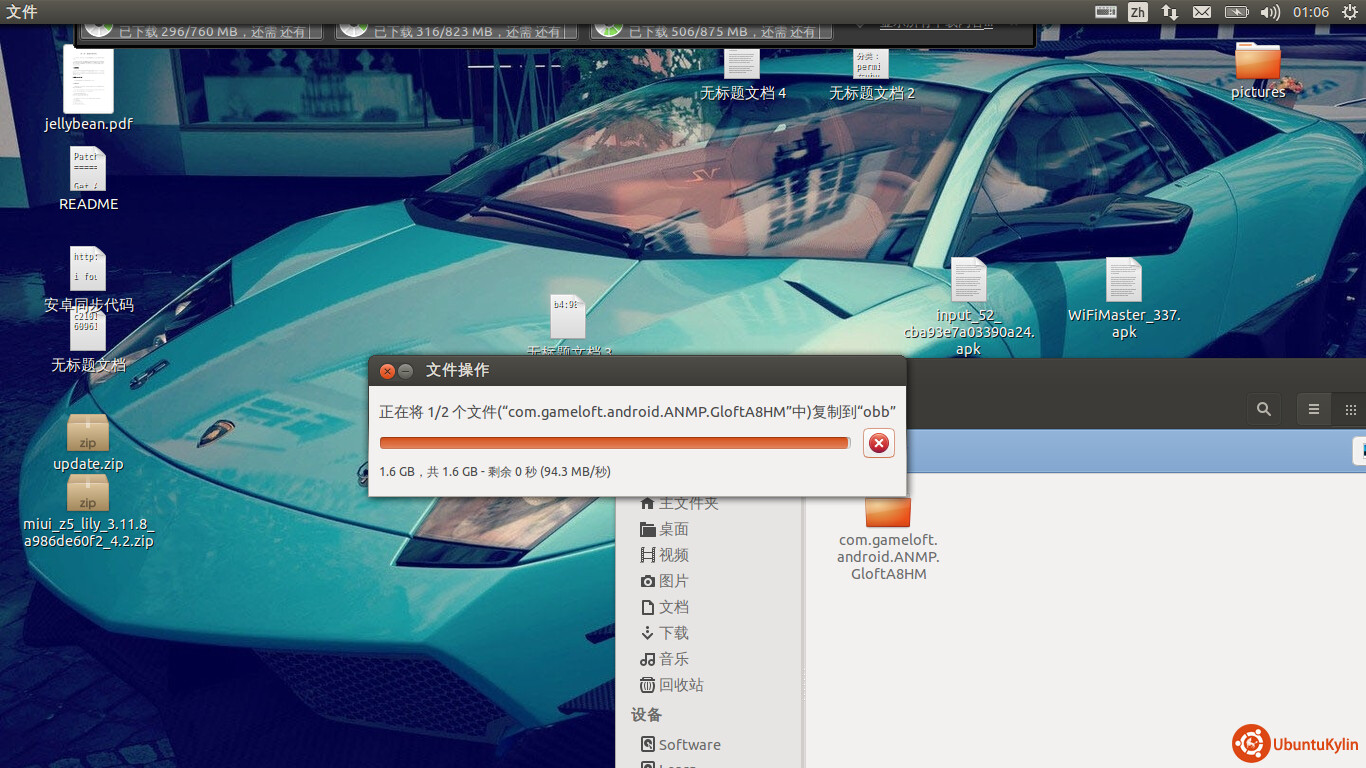
Task: Click the clock showing 01:06
Action: click(x=1310, y=12)
